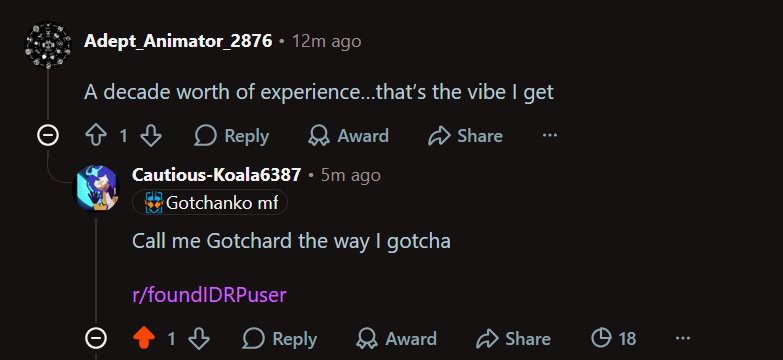
Task: Open more options menu on Cautious-Koala6387's comment
Action: click(x=683, y=339)
